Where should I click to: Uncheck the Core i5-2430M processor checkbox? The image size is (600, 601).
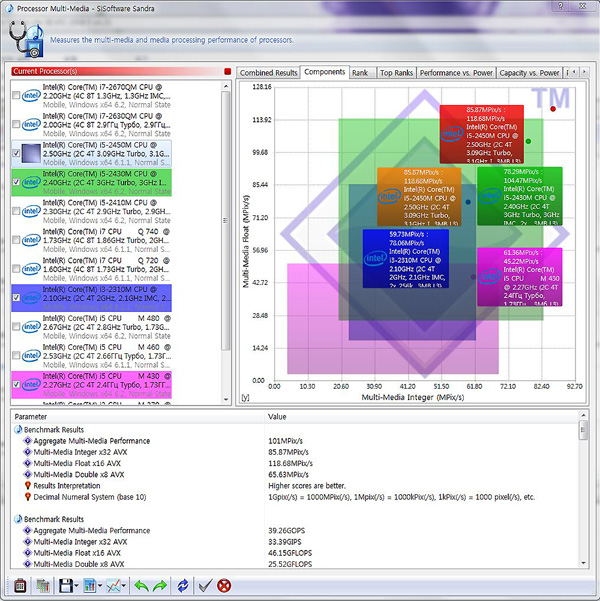pos(16,182)
